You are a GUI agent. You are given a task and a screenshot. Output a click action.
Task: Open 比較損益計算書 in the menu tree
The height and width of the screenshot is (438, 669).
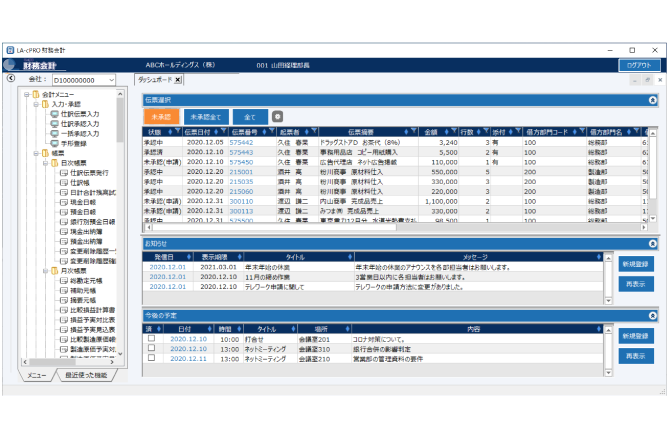point(93,310)
